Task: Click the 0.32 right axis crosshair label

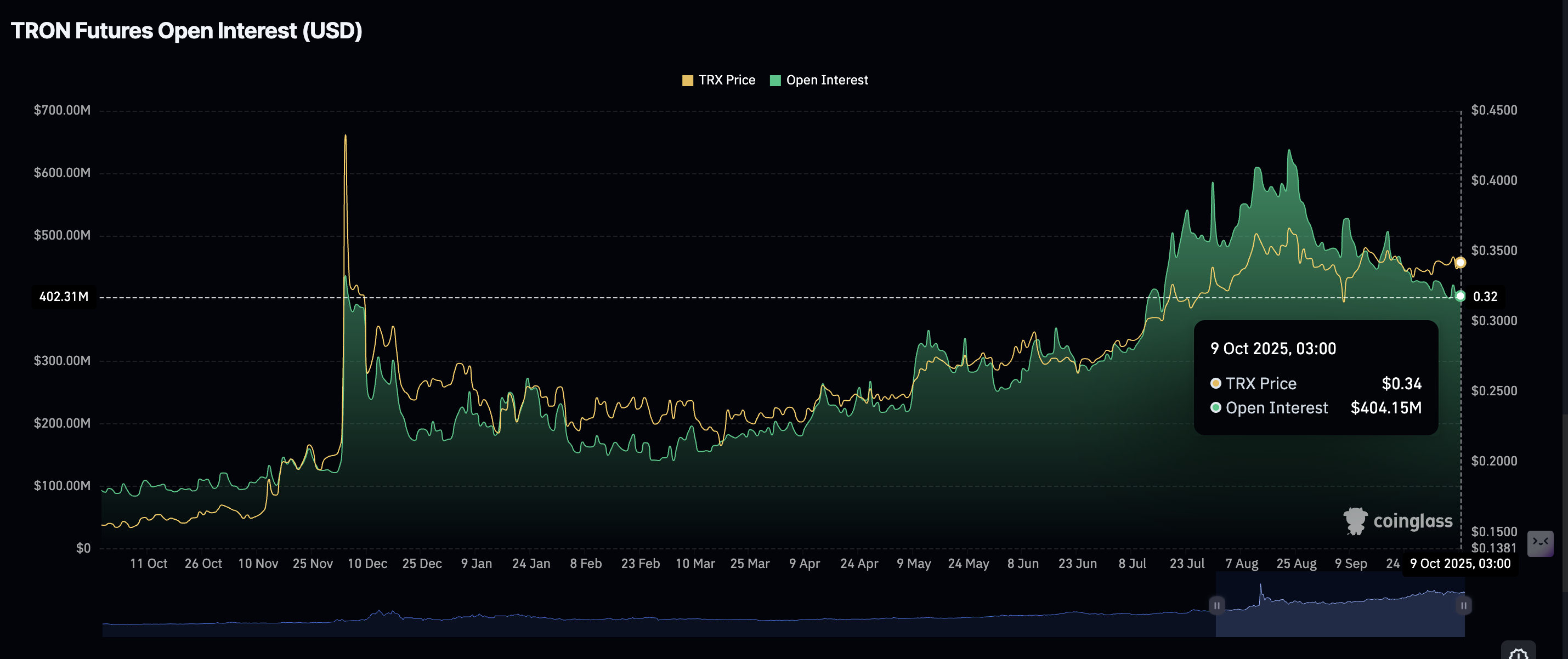Action: click(1485, 297)
